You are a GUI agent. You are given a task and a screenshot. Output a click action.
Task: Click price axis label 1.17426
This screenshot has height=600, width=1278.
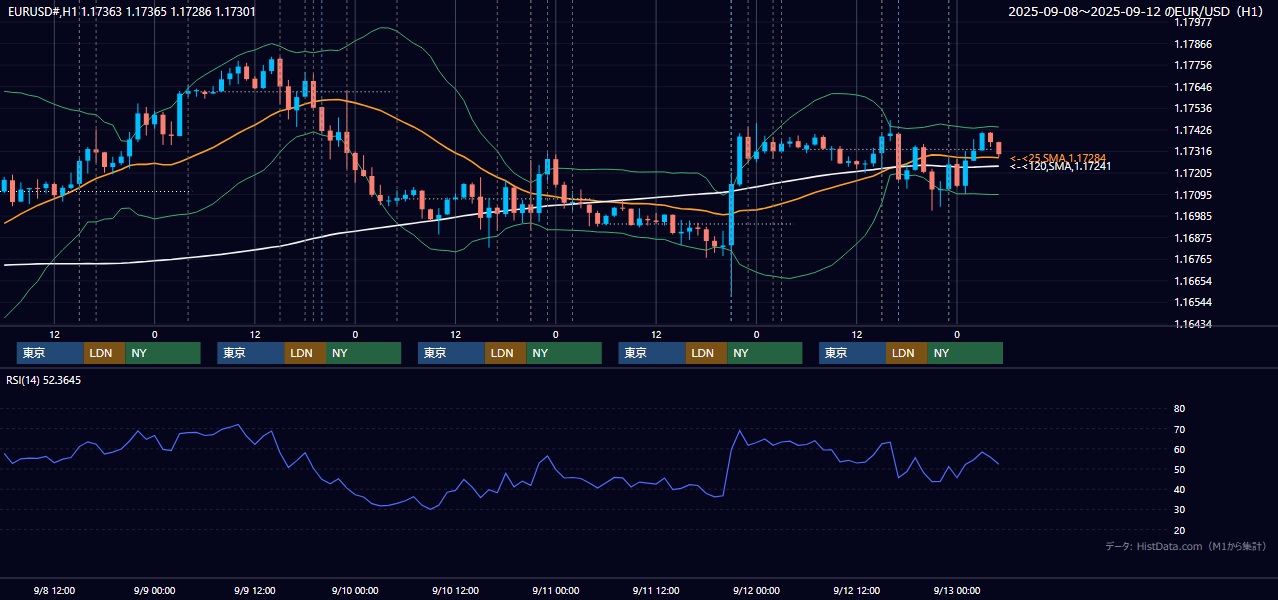[1192, 130]
